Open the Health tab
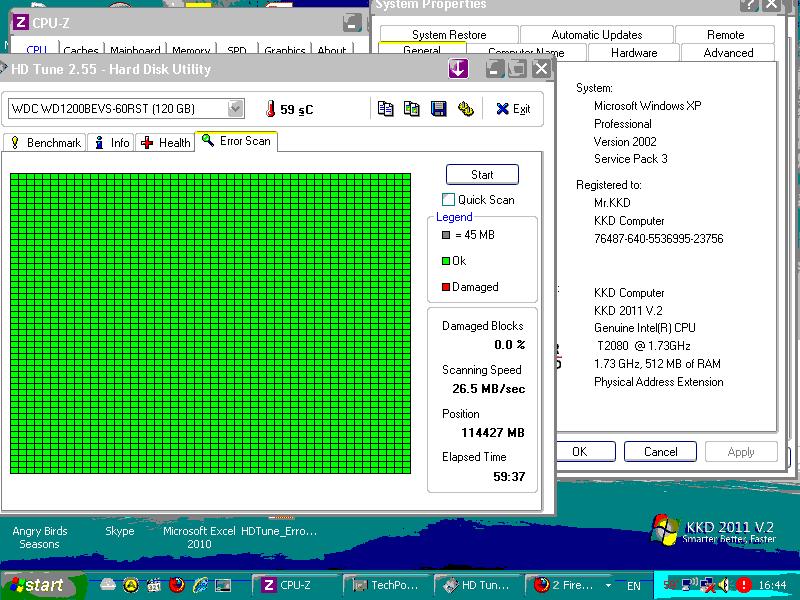Image resolution: width=800 pixels, height=600 pixels. tap(165, 143)
